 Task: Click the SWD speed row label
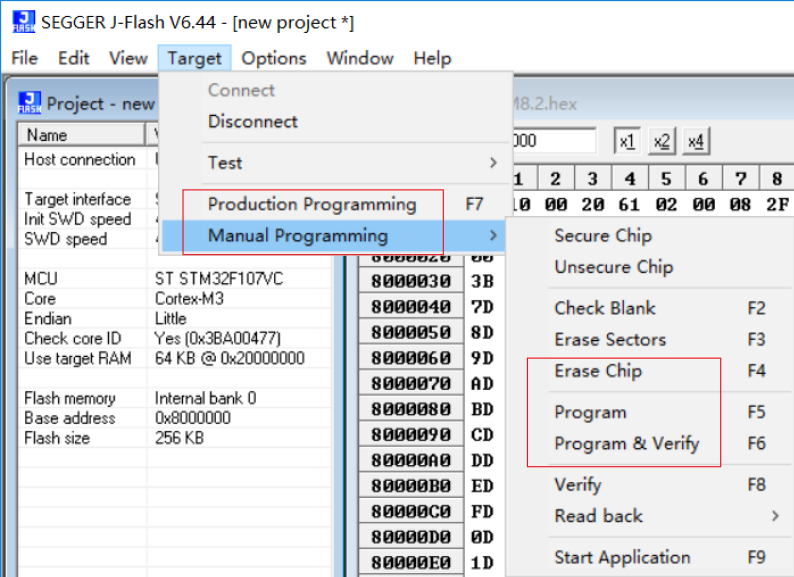(65, 239)
